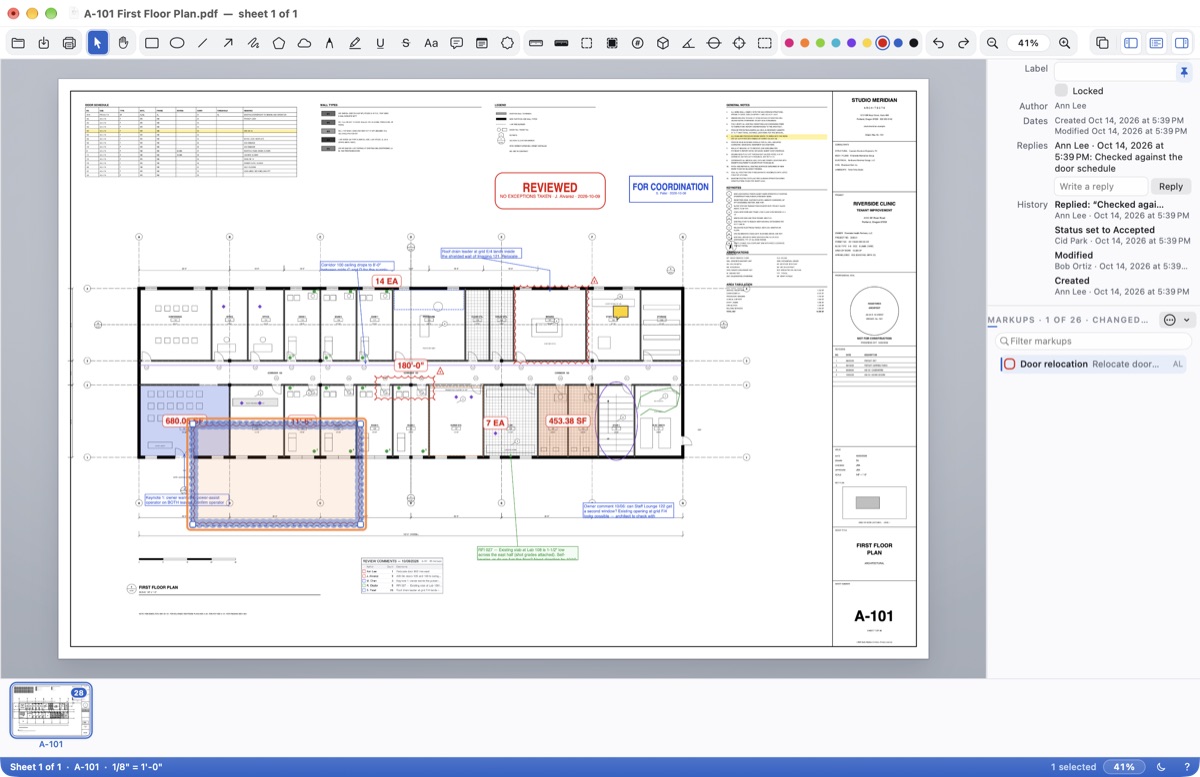
Task: Choose the Ellipse markup tool
Action: coord(177,43)
